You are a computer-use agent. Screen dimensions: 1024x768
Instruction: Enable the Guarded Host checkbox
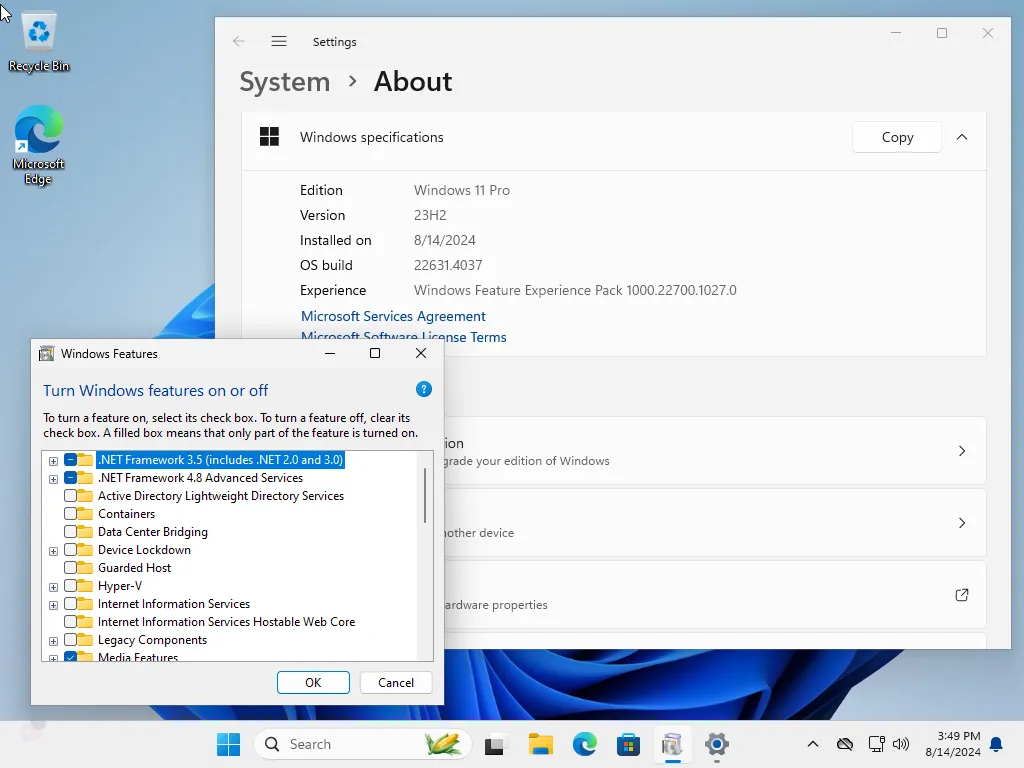71,568
